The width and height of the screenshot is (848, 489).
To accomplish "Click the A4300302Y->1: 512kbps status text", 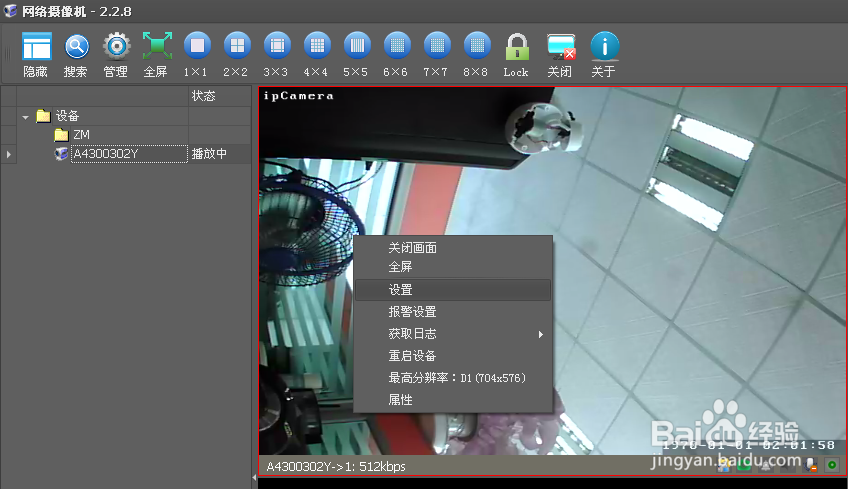I will (x=336, y=466).
